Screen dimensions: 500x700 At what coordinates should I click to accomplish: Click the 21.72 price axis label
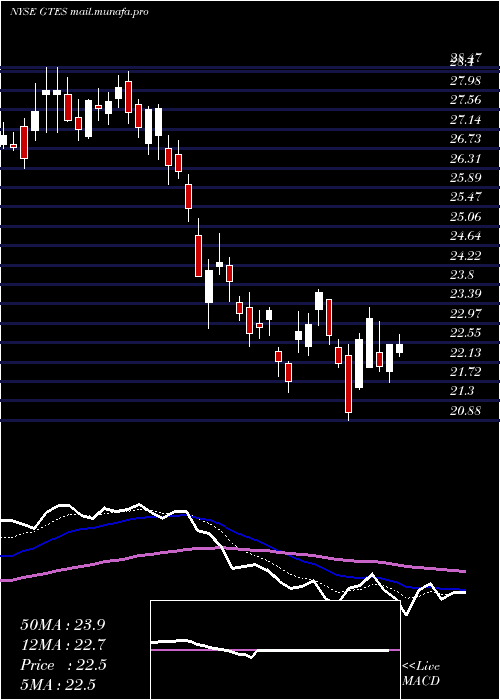[466, 373]
